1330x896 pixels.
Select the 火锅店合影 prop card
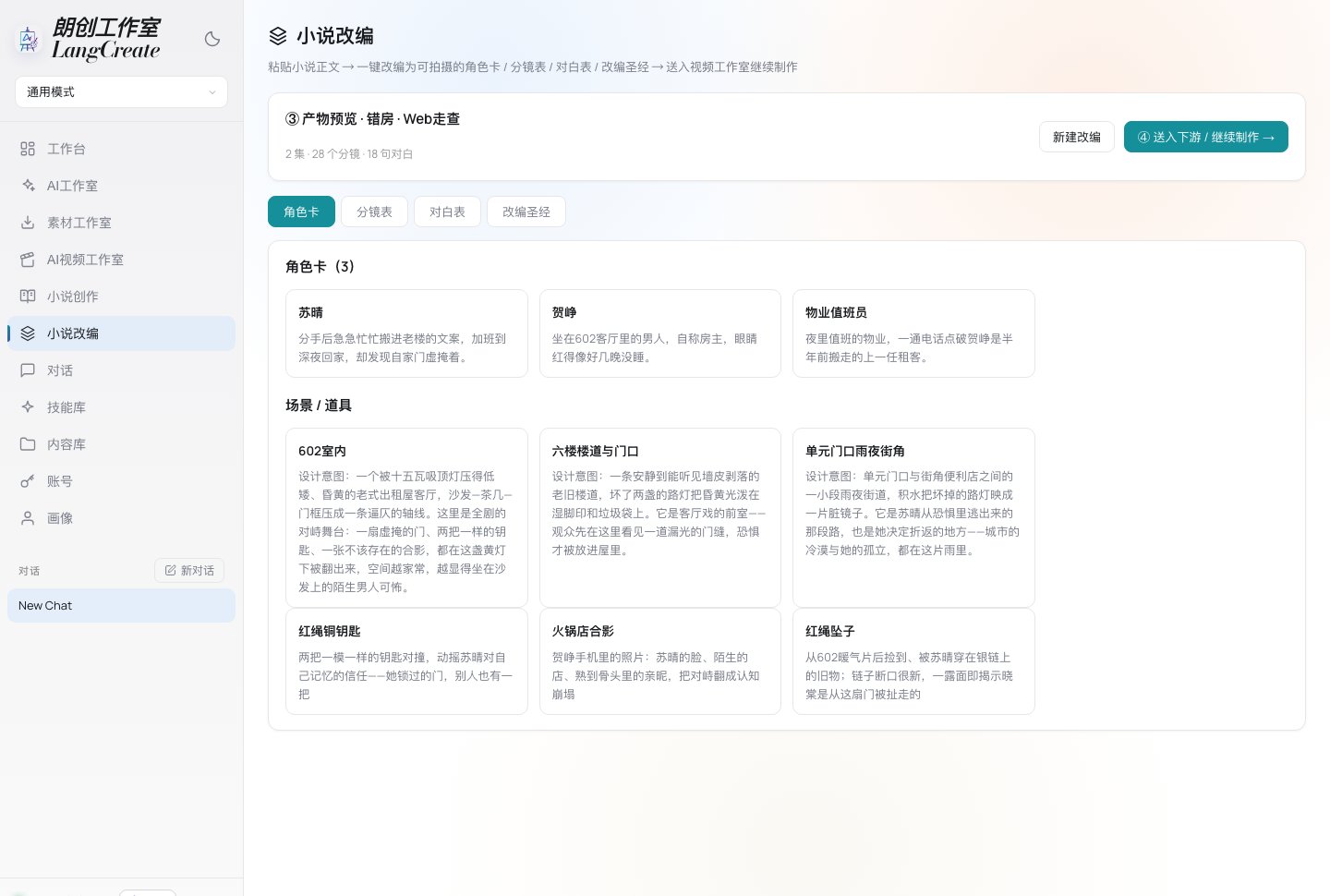pyautogui.click(x=660, y=661)
